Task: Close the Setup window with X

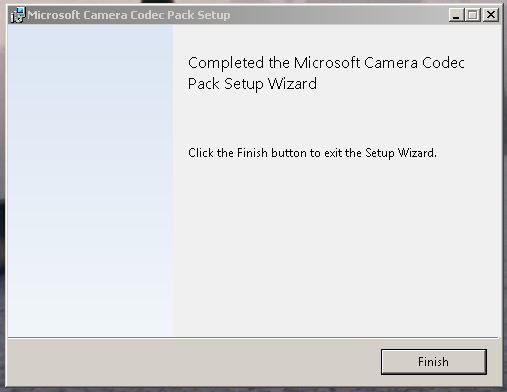Action: [491, 15]
